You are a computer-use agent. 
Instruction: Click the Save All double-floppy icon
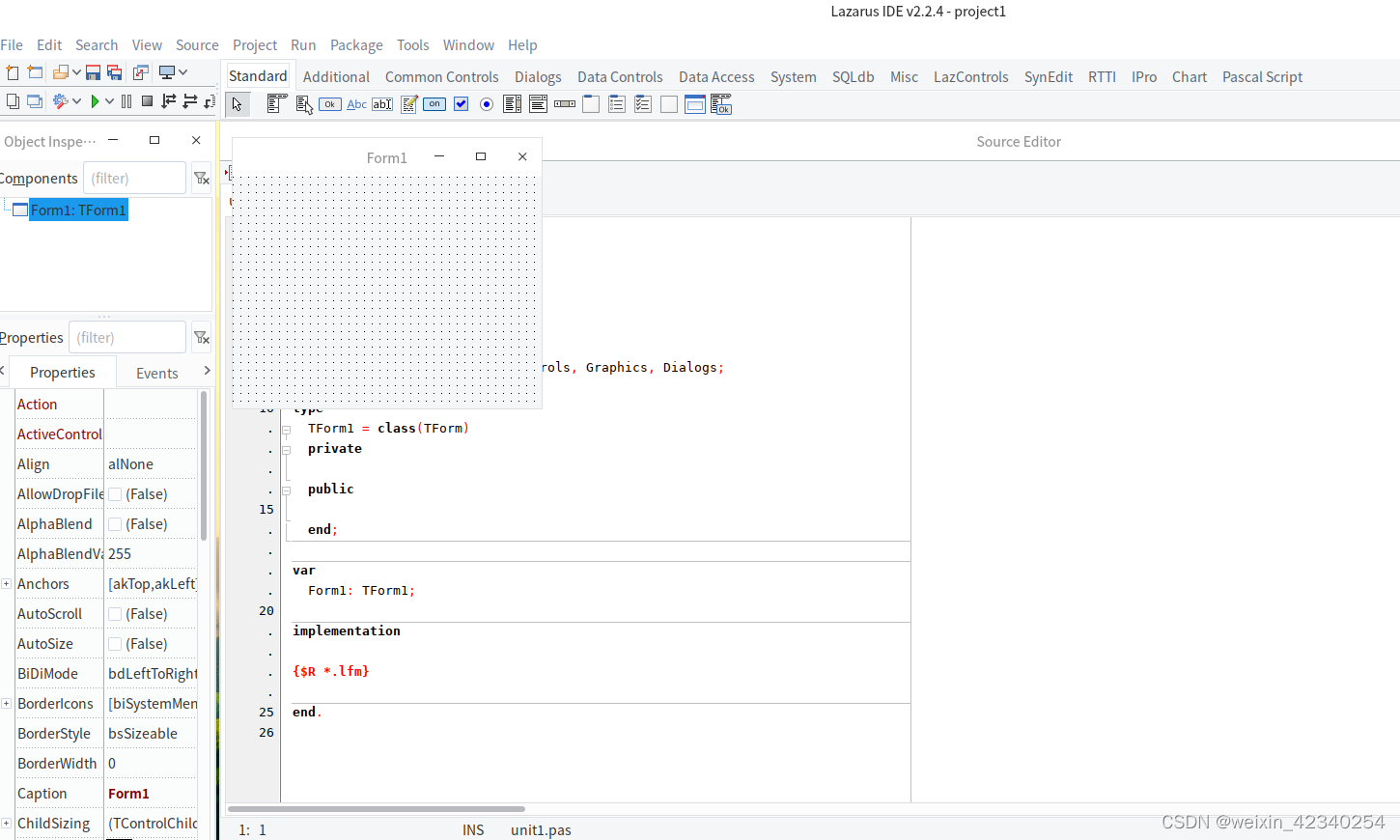pyautogui.click(x=114, y=72)
